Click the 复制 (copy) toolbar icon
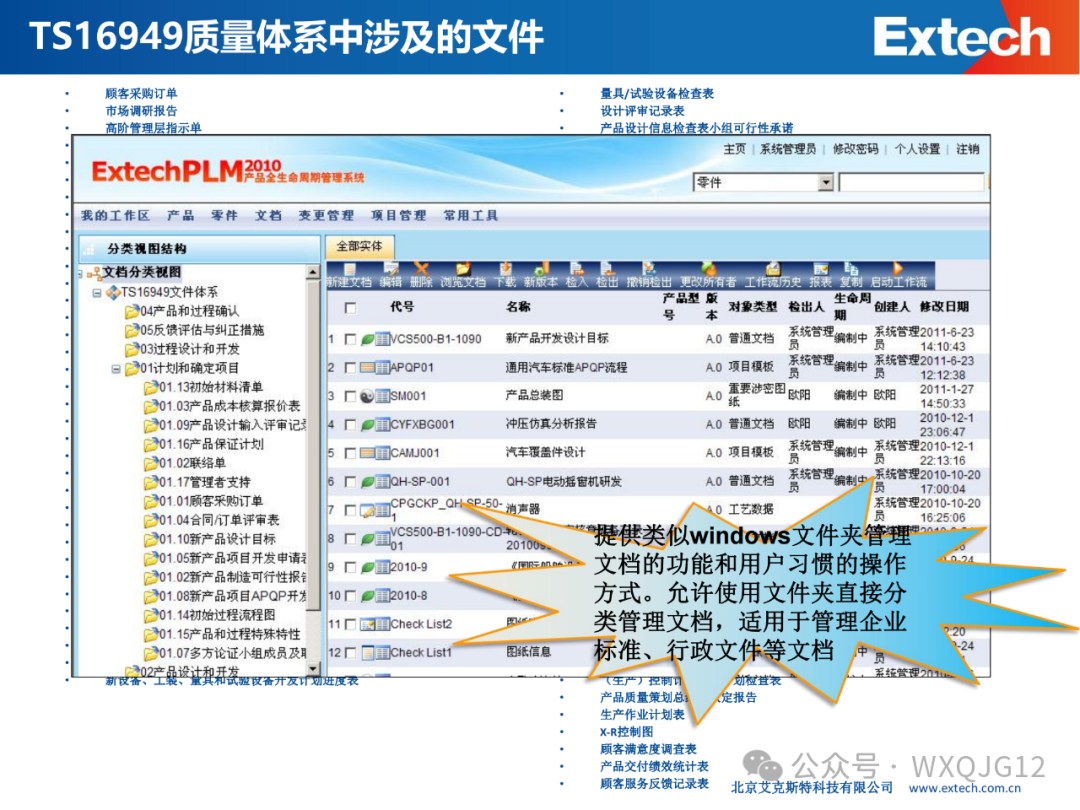 (851, 269)
